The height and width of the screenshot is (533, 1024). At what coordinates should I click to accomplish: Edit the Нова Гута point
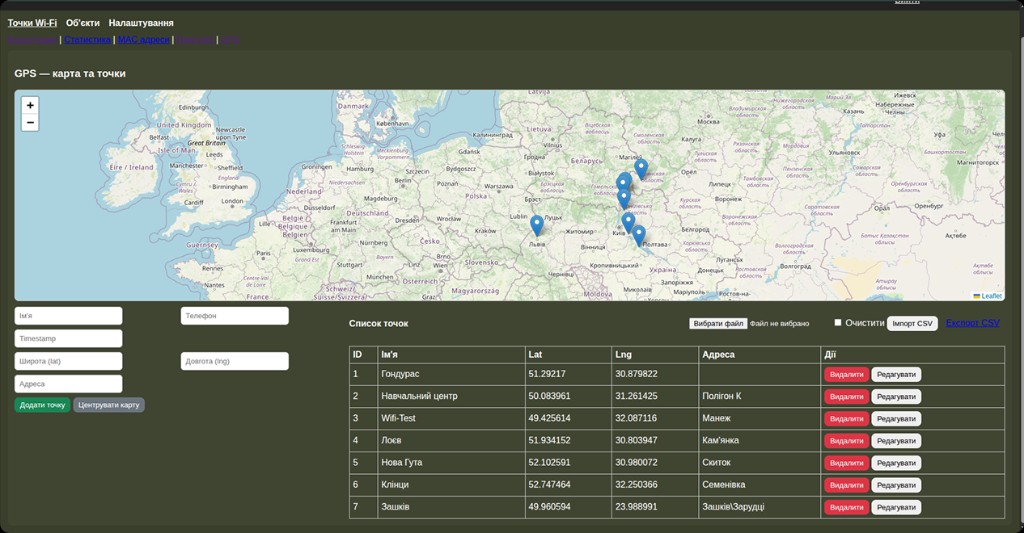pyautogui.click(x=896, y=463)
